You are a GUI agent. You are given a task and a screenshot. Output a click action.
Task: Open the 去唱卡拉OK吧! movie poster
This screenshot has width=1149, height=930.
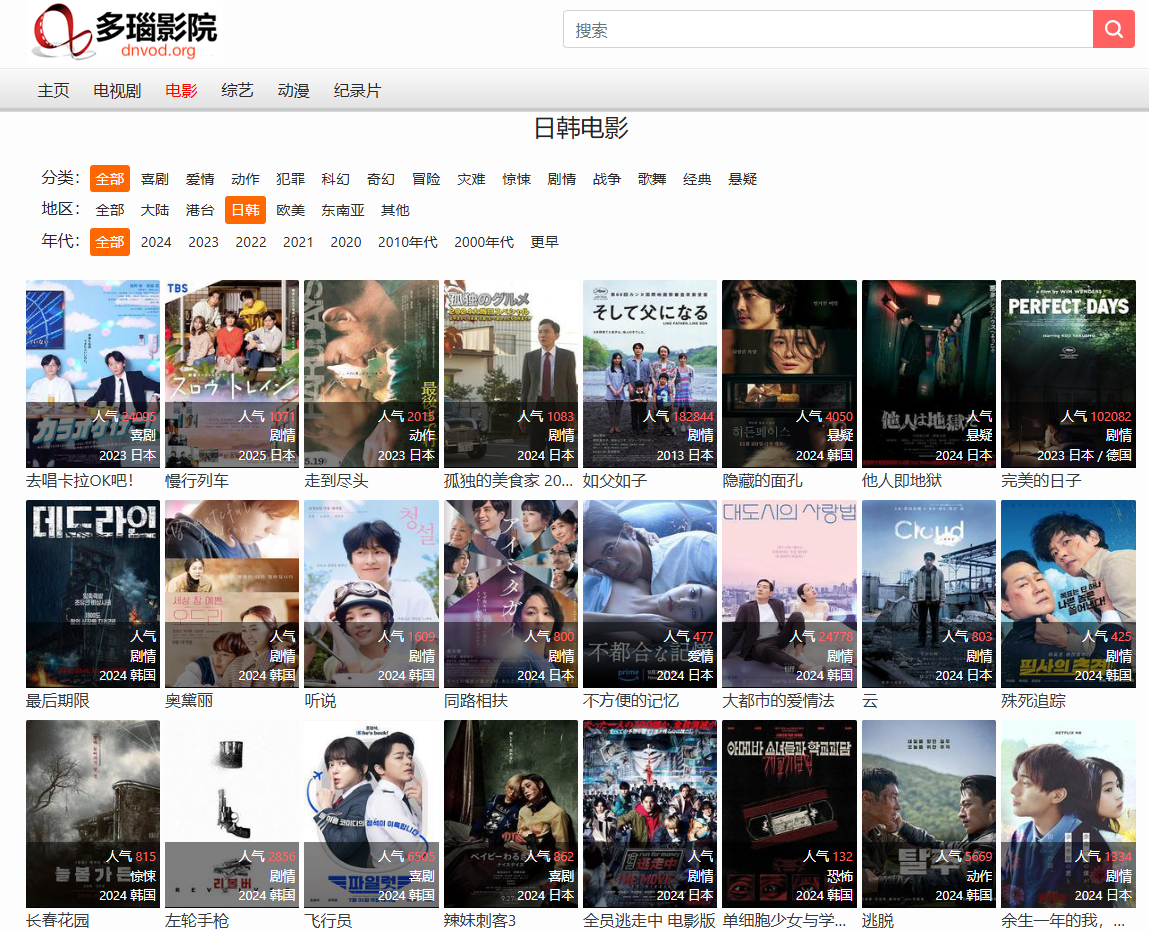tap(93, 374)
